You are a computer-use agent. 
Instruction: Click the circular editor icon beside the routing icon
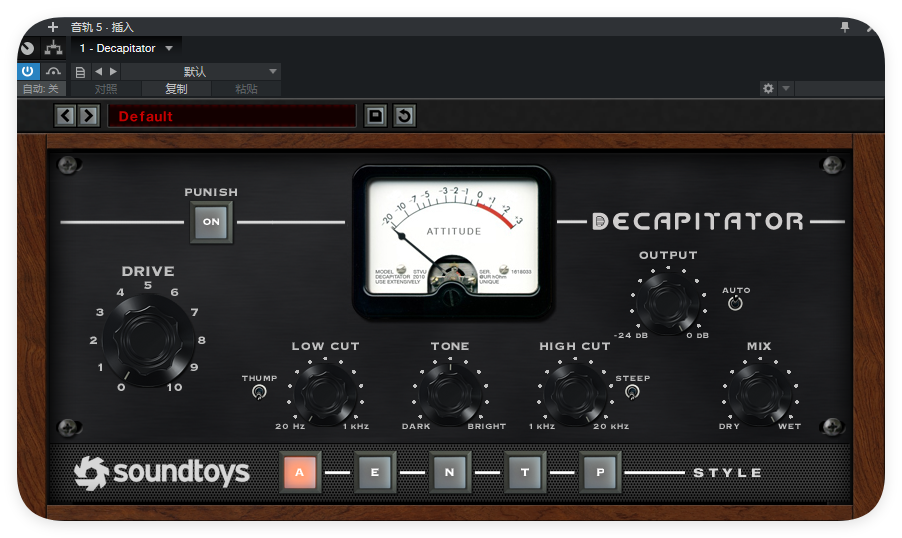click(x=27, y=48)
